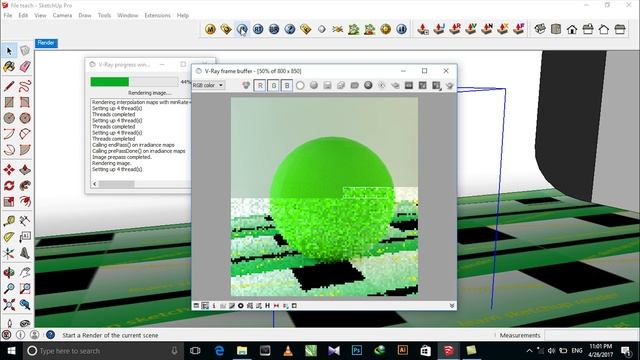Choose the Rectangle tool

[x=9, y=102]
